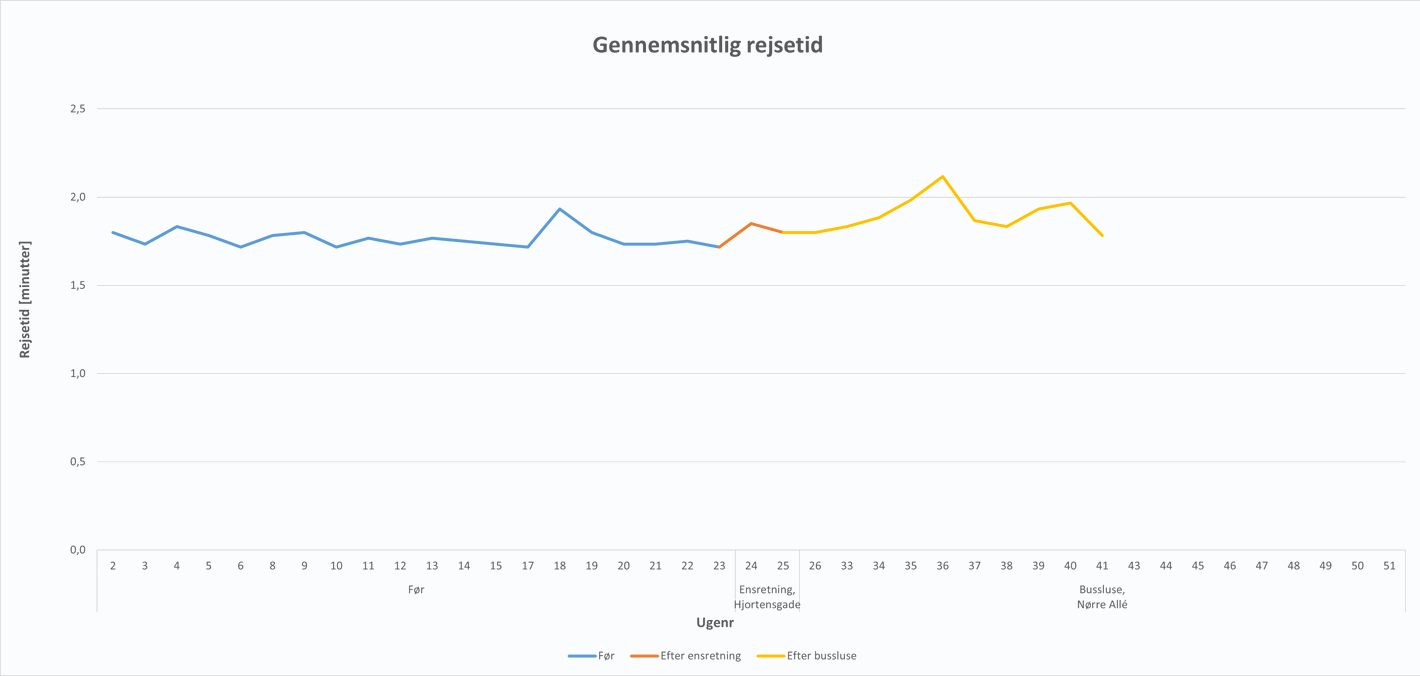Click the blue line peak at week 18
Screen dimensions: 1420x676
point(560,209)
